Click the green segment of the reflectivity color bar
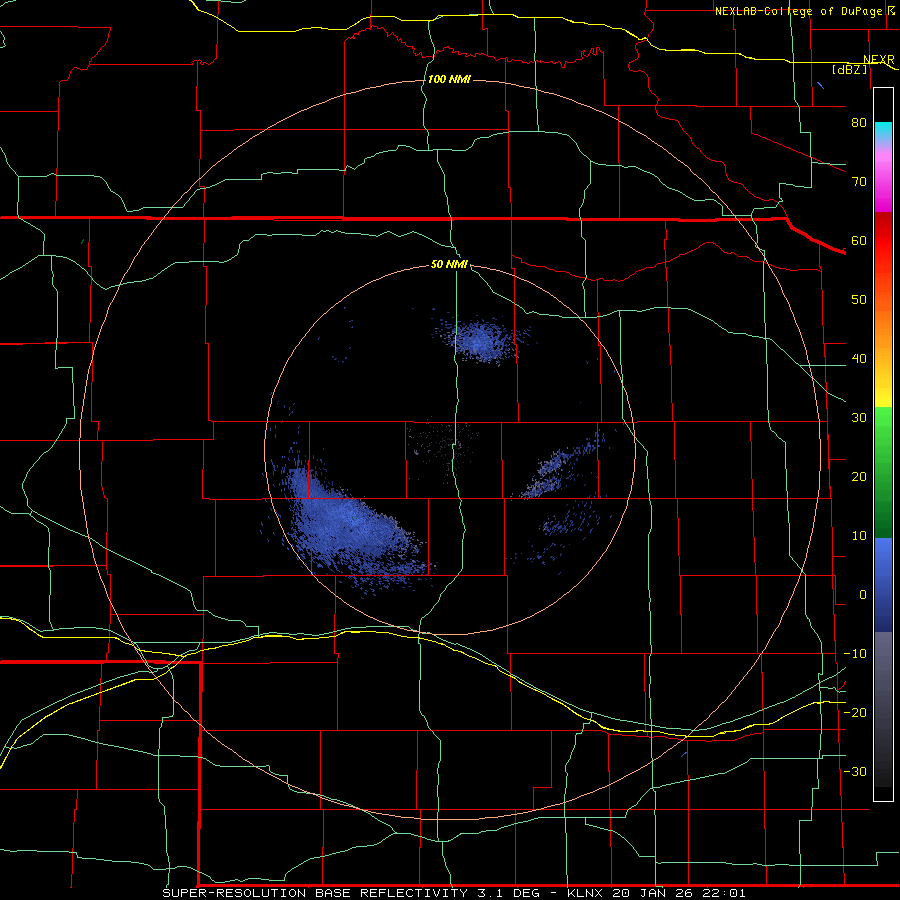Screen dimensions: 900x900 pyautogui.click(x=883, y=472)
